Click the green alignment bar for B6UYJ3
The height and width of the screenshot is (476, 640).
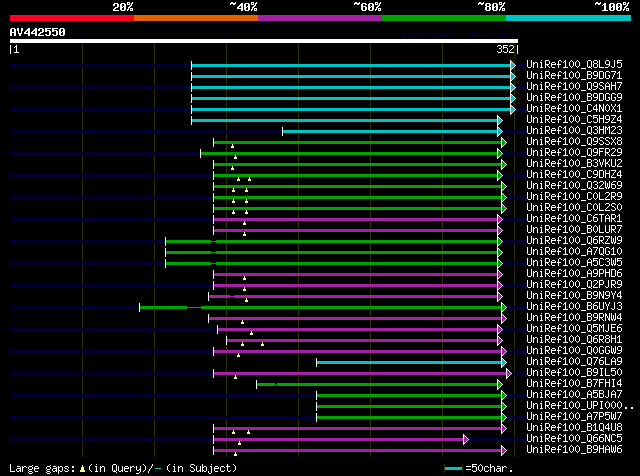coord(320,307)
